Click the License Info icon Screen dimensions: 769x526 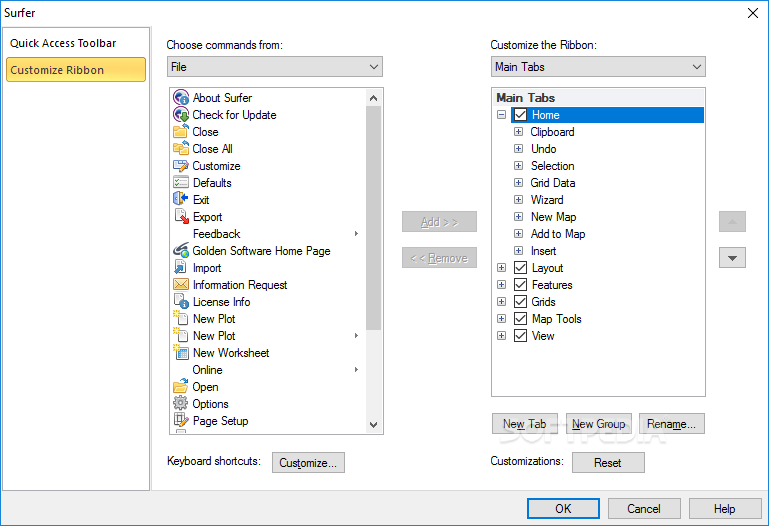click(181, 301)
